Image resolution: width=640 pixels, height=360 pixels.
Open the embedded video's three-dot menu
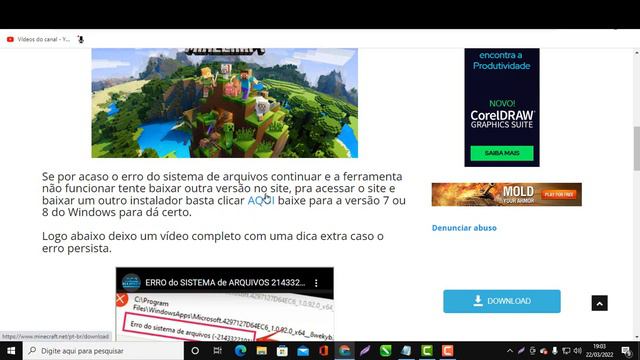pyautogui.click(x=316, y=282)
